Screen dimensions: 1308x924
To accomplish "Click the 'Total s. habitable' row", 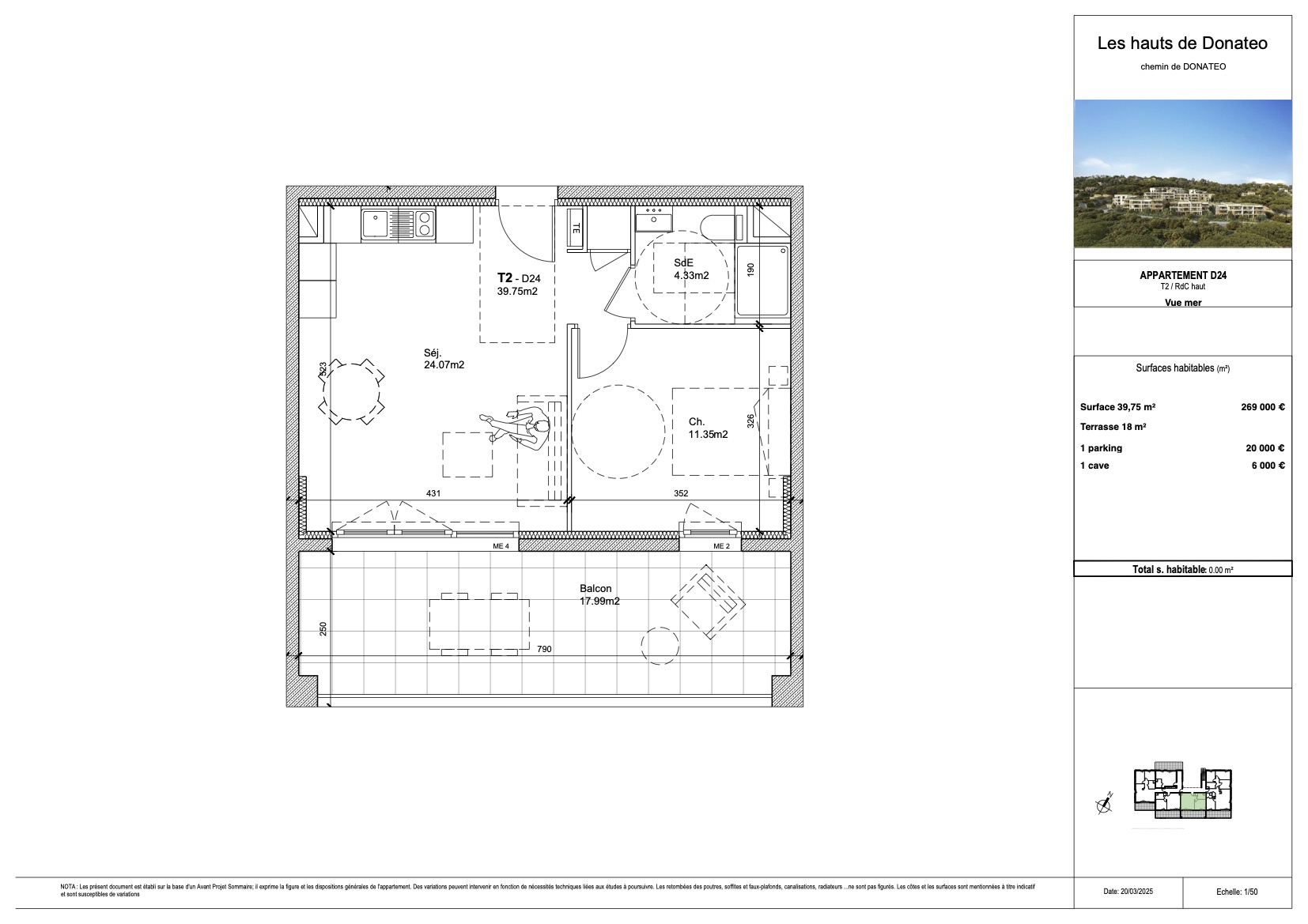I will point(1182,569).
